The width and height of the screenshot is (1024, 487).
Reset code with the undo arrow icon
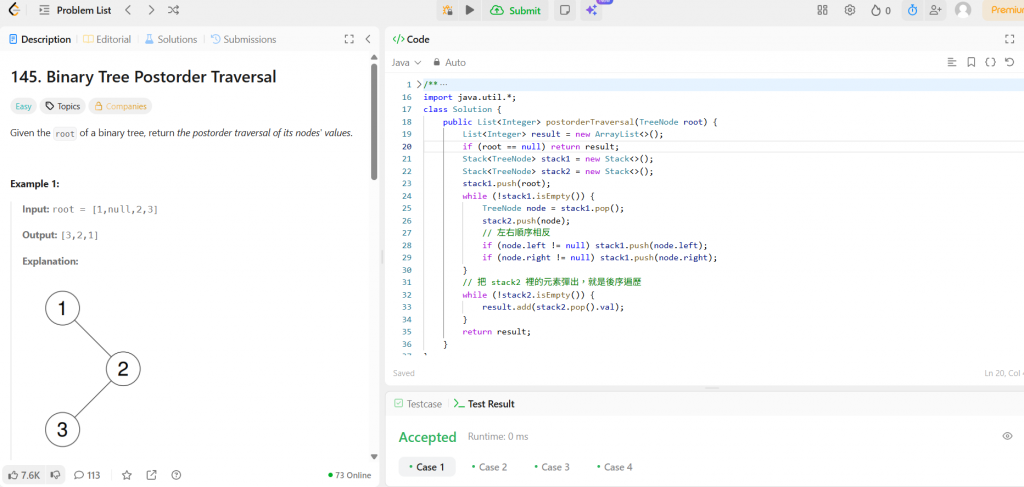[x=1010, y=63]
